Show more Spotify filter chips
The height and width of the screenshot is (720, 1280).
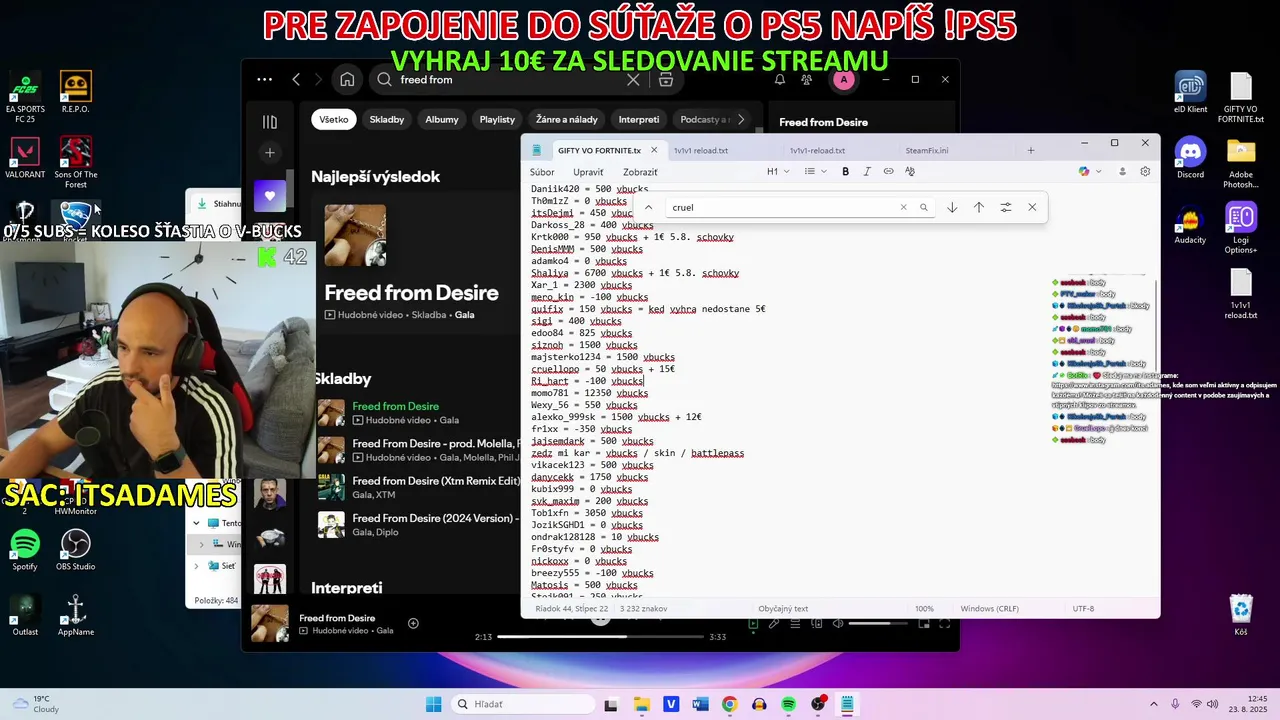click(x=741, y=119)
